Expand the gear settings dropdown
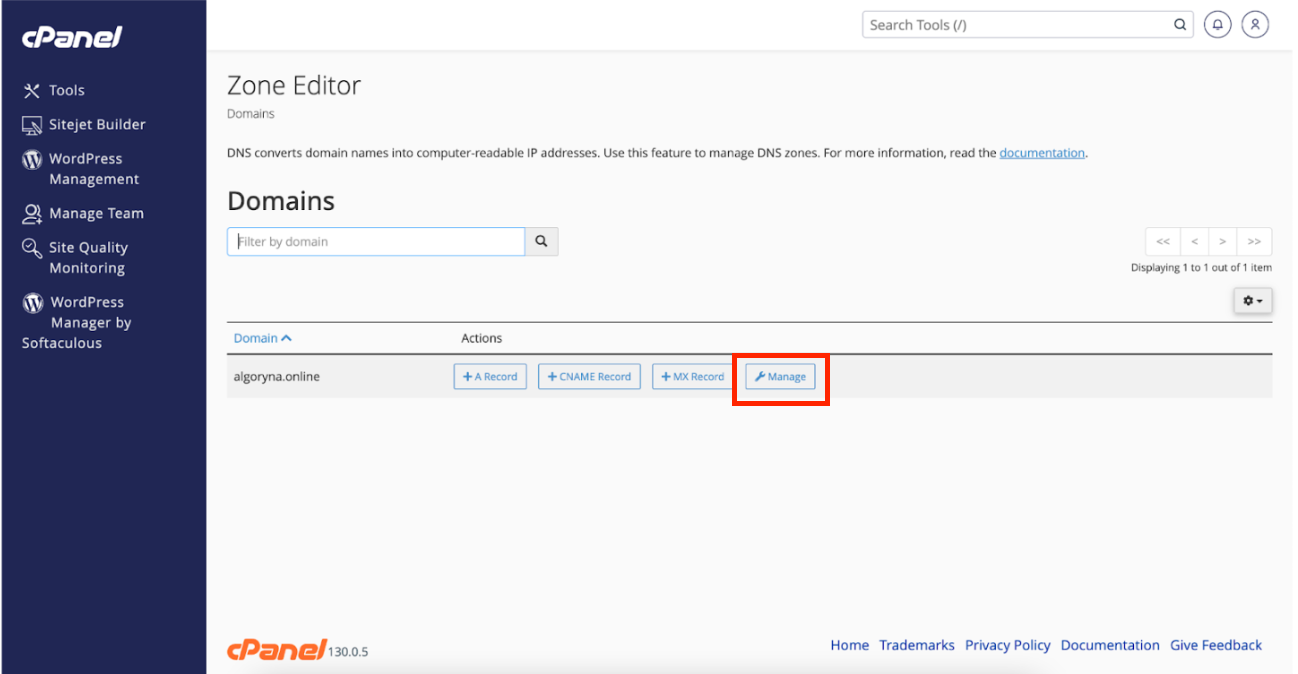This screenshot has width=1298, height=674. point(1252,300)
